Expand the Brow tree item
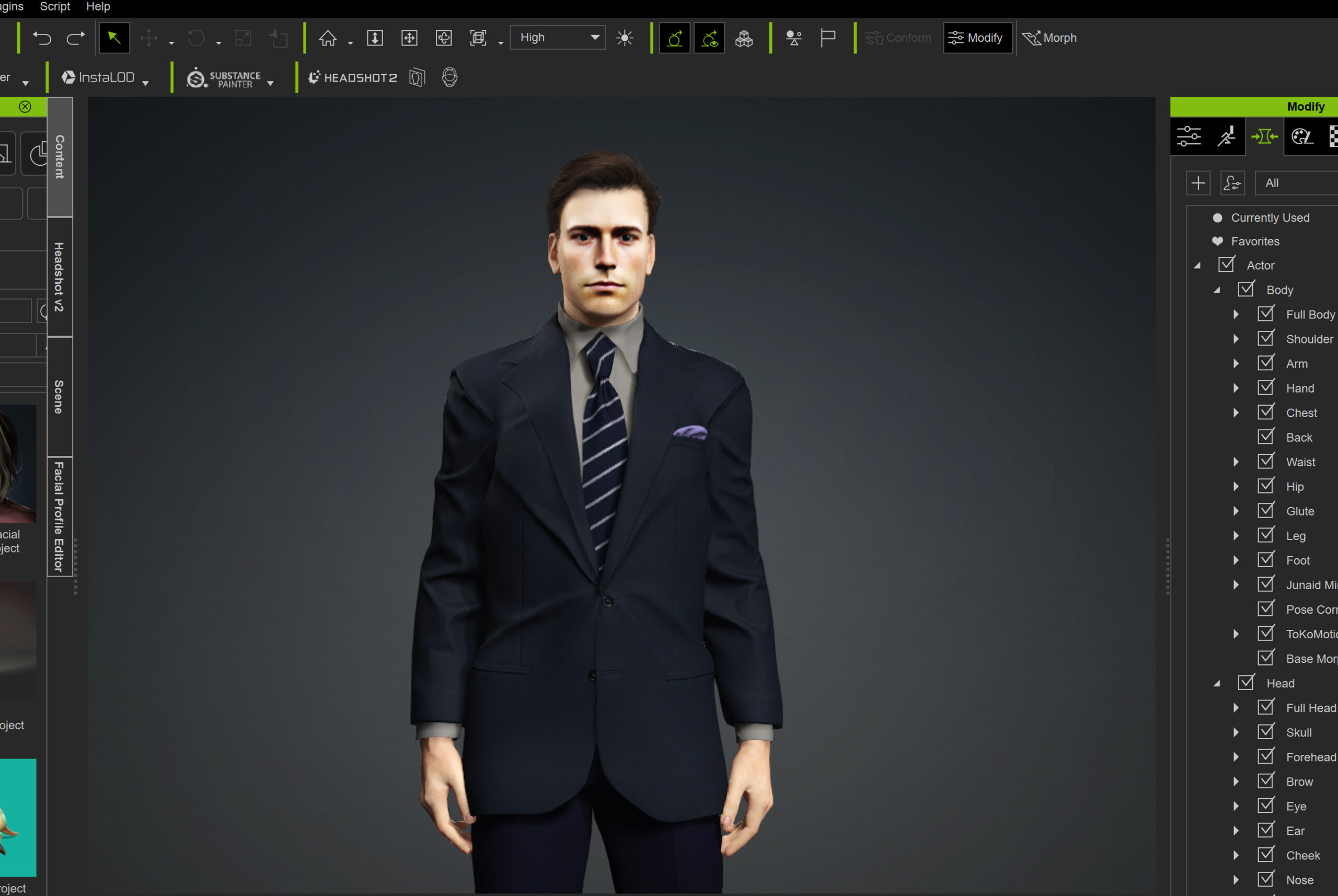This screenshot has width=1338, height=896. [x=1236, y=781]
